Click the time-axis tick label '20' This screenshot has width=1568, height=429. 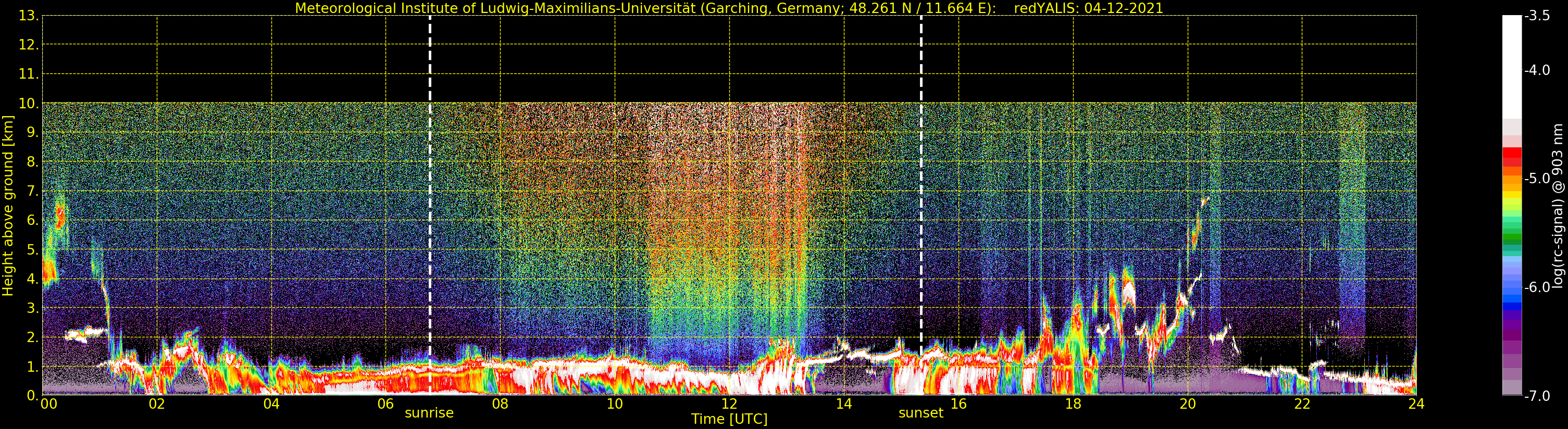point(1188,404)
